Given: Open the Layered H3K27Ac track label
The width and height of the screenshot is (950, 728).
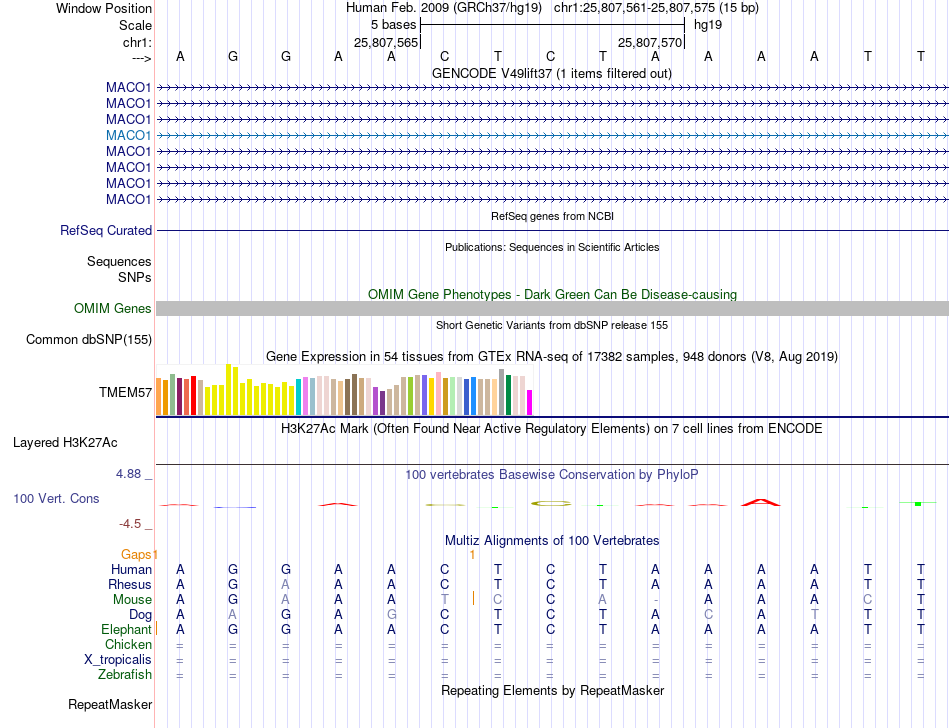Looking at the screenshot, I should pos(65,443).
